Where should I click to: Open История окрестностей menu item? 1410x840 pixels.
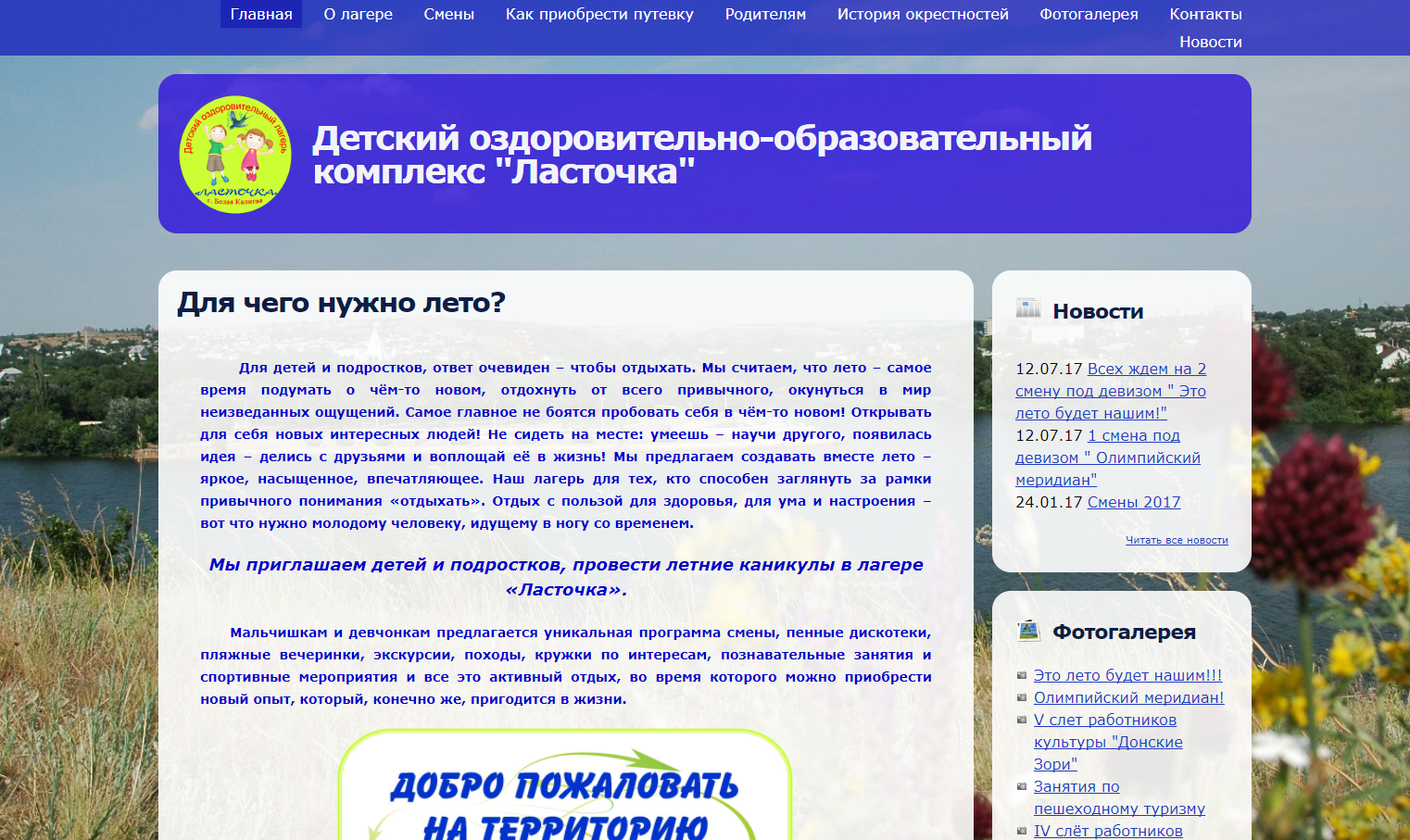tap(923, 14)
